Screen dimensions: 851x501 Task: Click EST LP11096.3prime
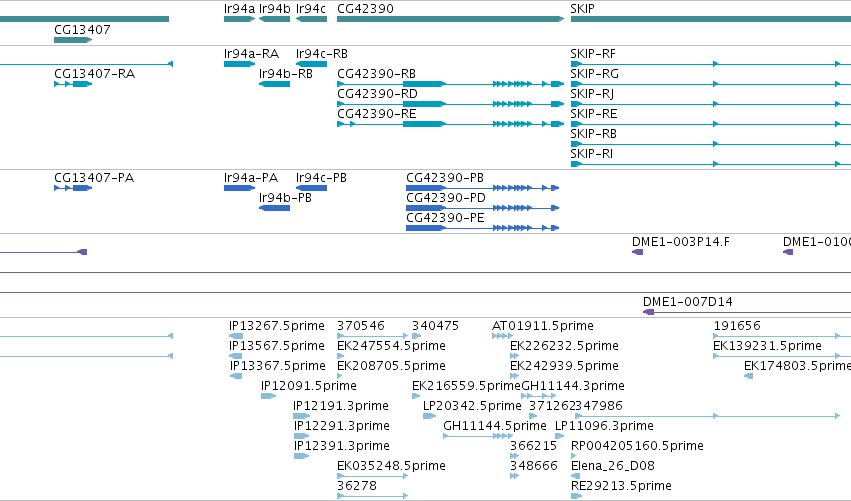coord(560,436)
